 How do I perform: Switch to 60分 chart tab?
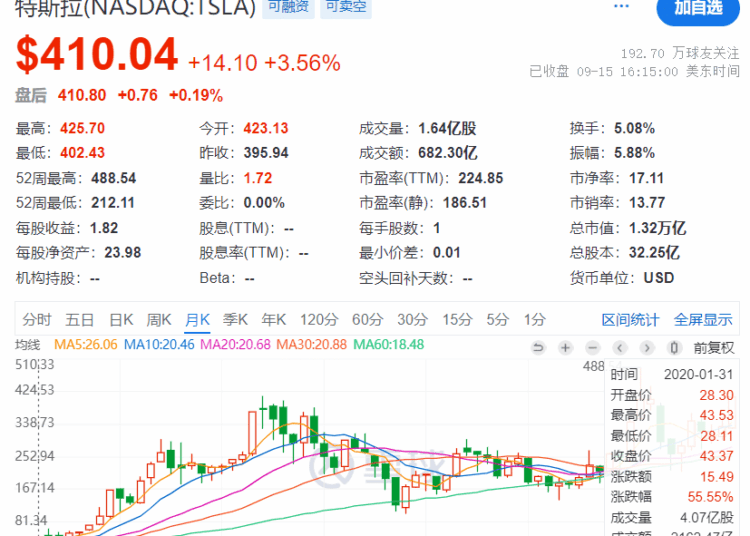(367, 319)
